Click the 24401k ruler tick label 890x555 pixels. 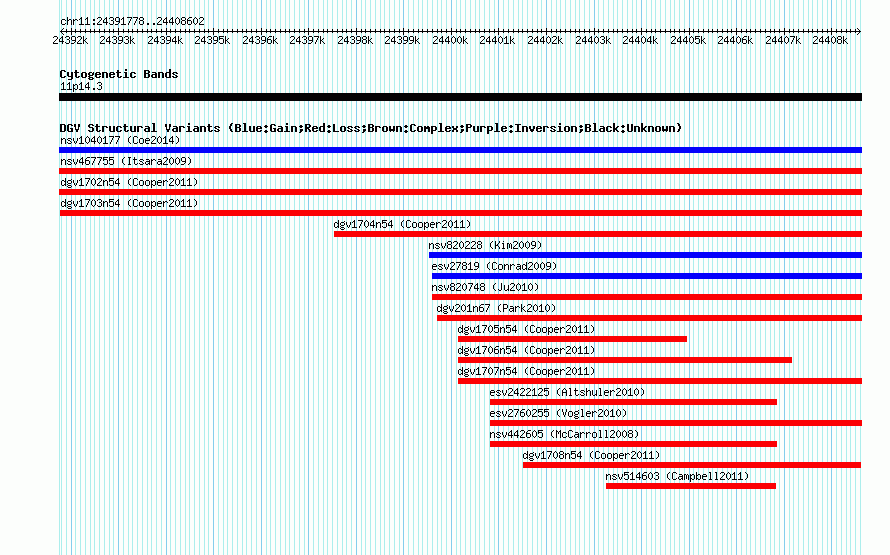[497, 40]
